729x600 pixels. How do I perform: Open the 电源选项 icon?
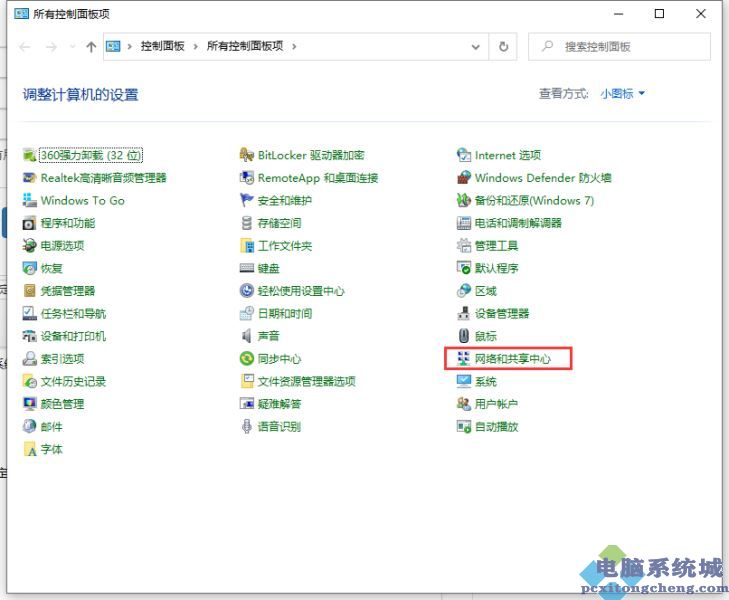[30, 246]
